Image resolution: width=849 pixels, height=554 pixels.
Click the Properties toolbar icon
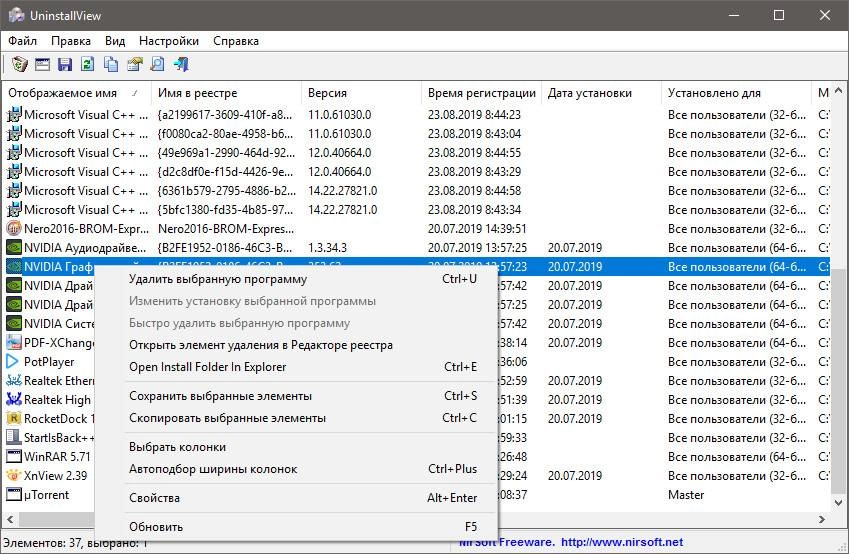[134, 64]
